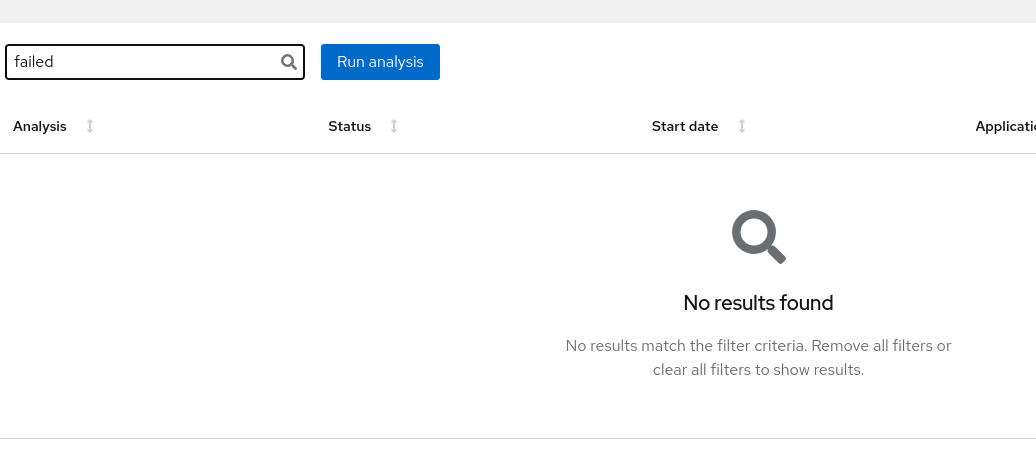
Task: Click the "No results found" heading
Action: [x=758, y=303]
